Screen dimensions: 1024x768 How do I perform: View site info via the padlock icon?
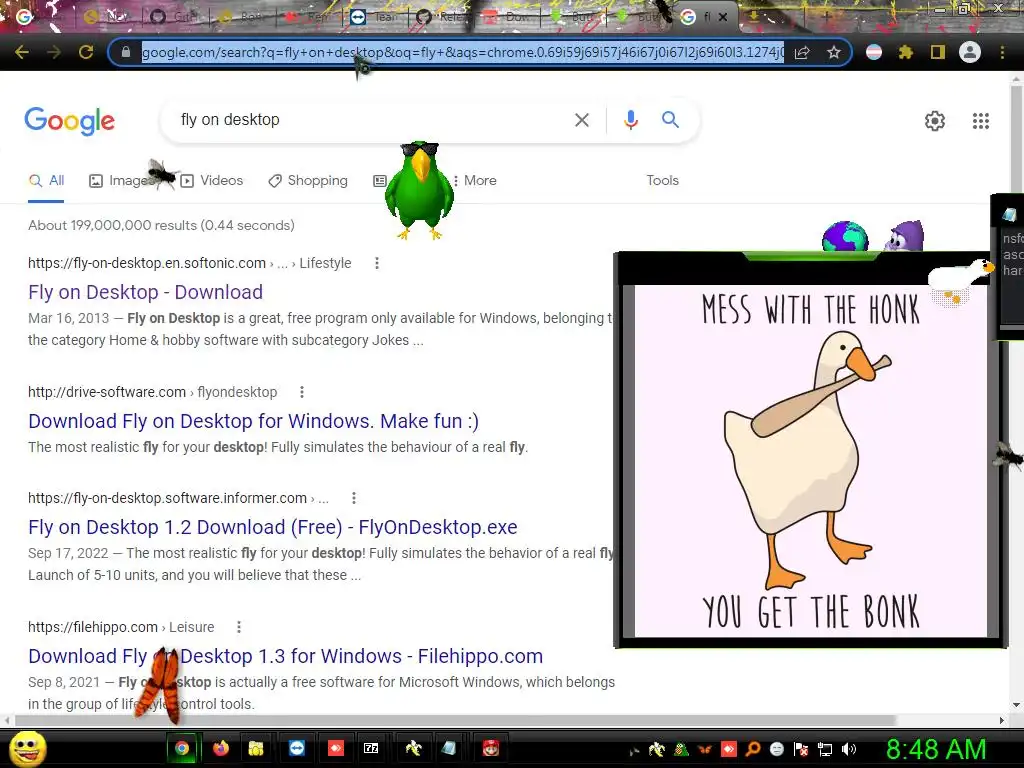click(126, 52)
